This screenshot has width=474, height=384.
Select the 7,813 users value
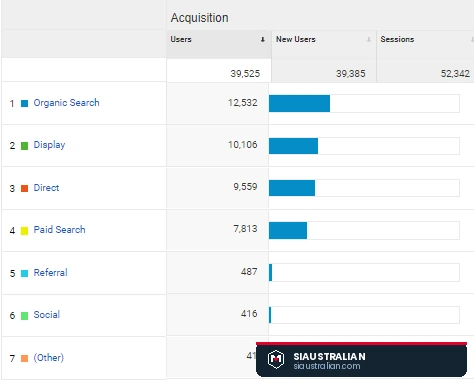coord(245,229)
